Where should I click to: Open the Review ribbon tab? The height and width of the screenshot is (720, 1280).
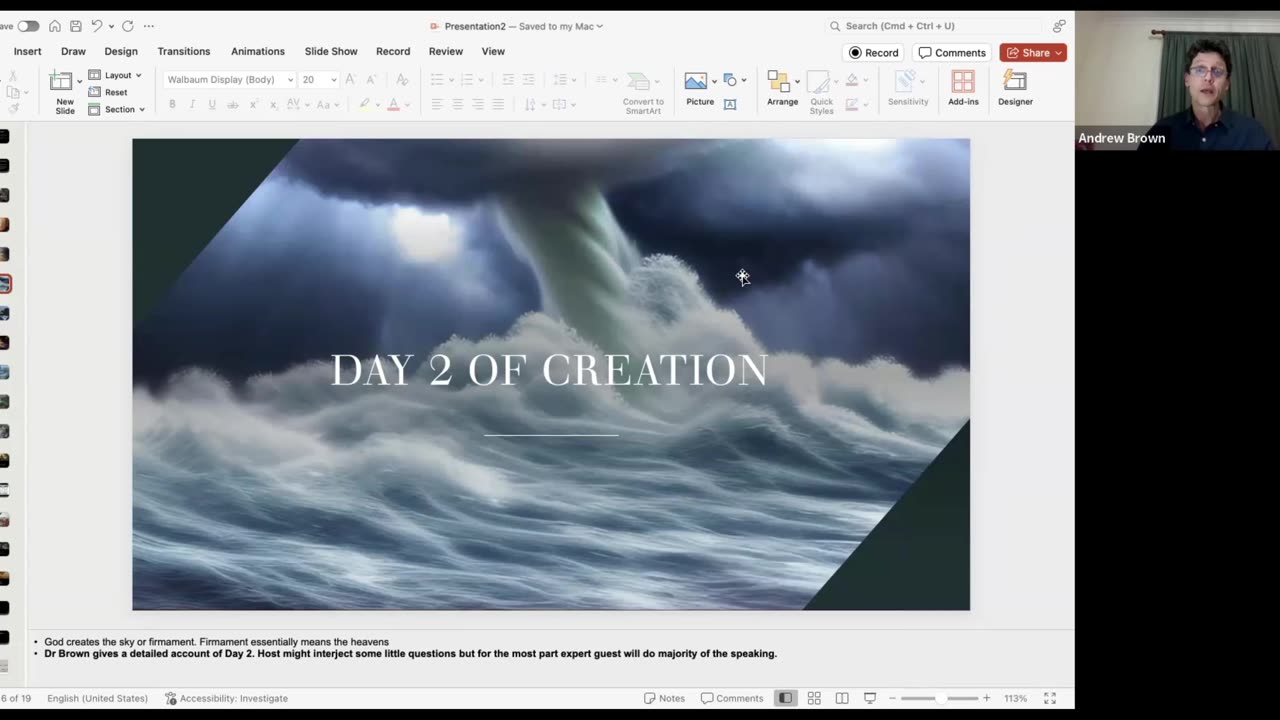click(x=446, y=51)
